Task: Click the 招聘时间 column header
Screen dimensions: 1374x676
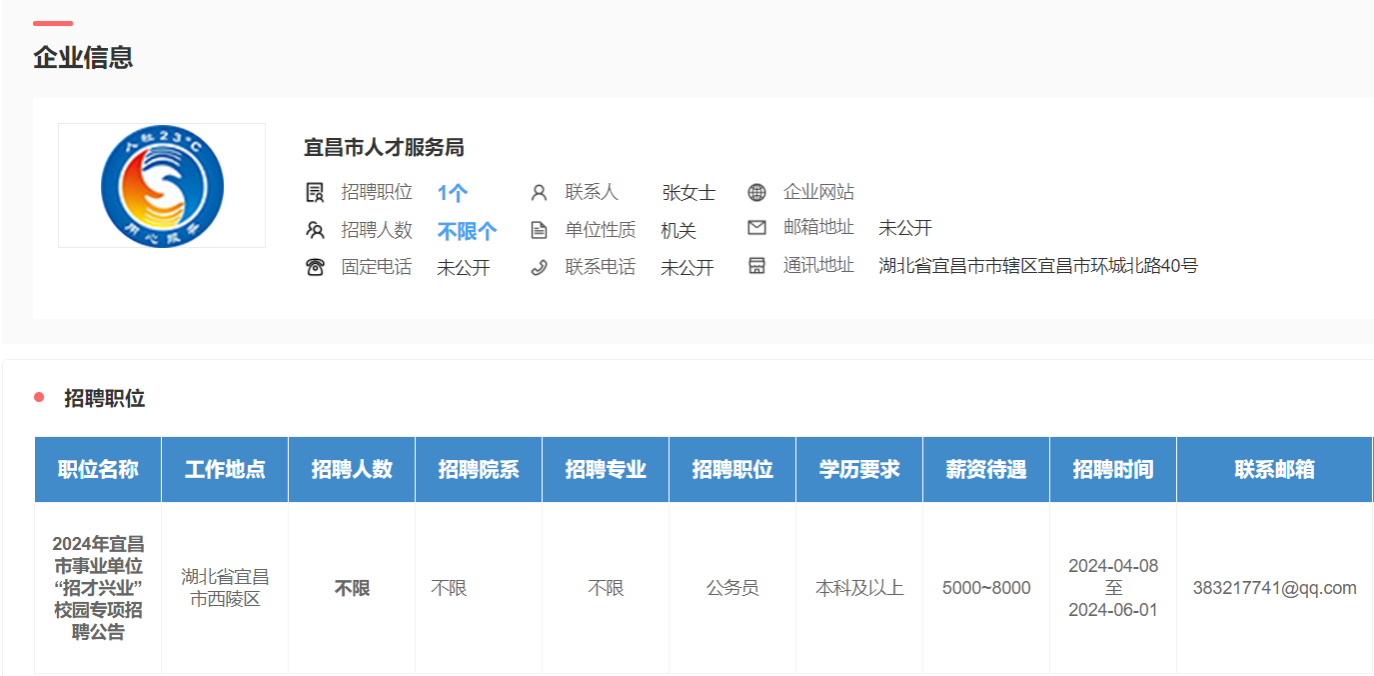Action: point(1113,469)
